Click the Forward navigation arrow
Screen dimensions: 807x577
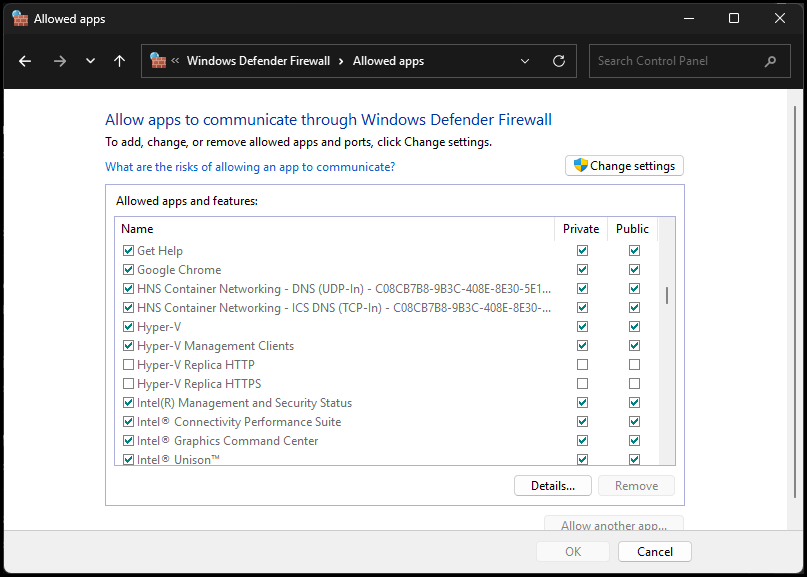59,61
